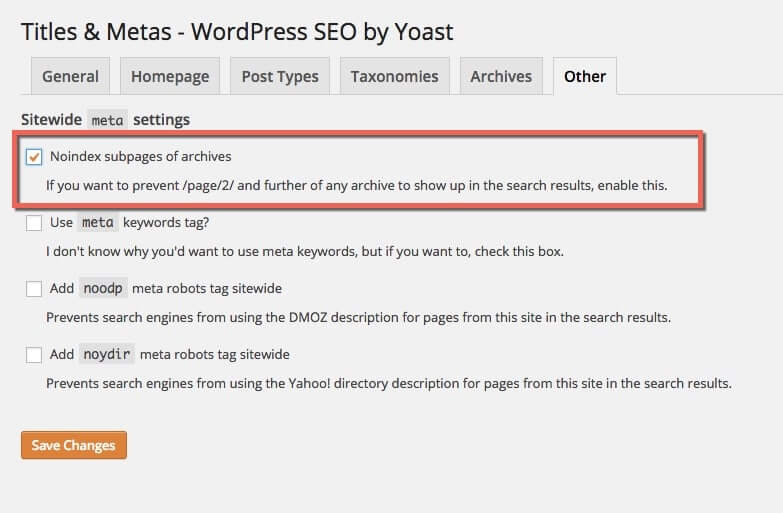Enable the Use meta keywords tag checkbox
783x513 pixels.
click(34, 222)
